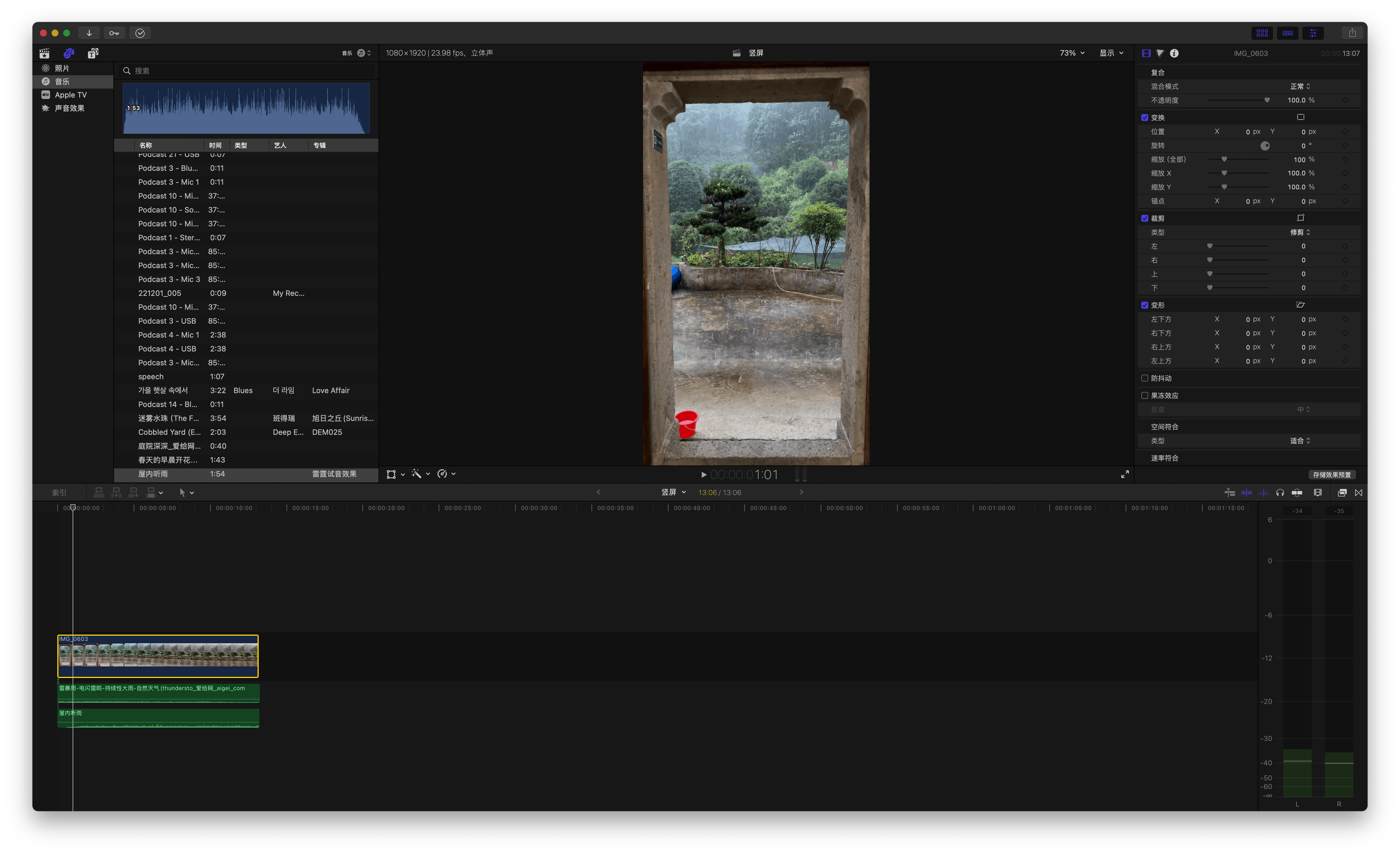The height and width of the screenshot is (854, 1400).
Task: Click the 索引 index button
Action: click(x=59, y=492)
